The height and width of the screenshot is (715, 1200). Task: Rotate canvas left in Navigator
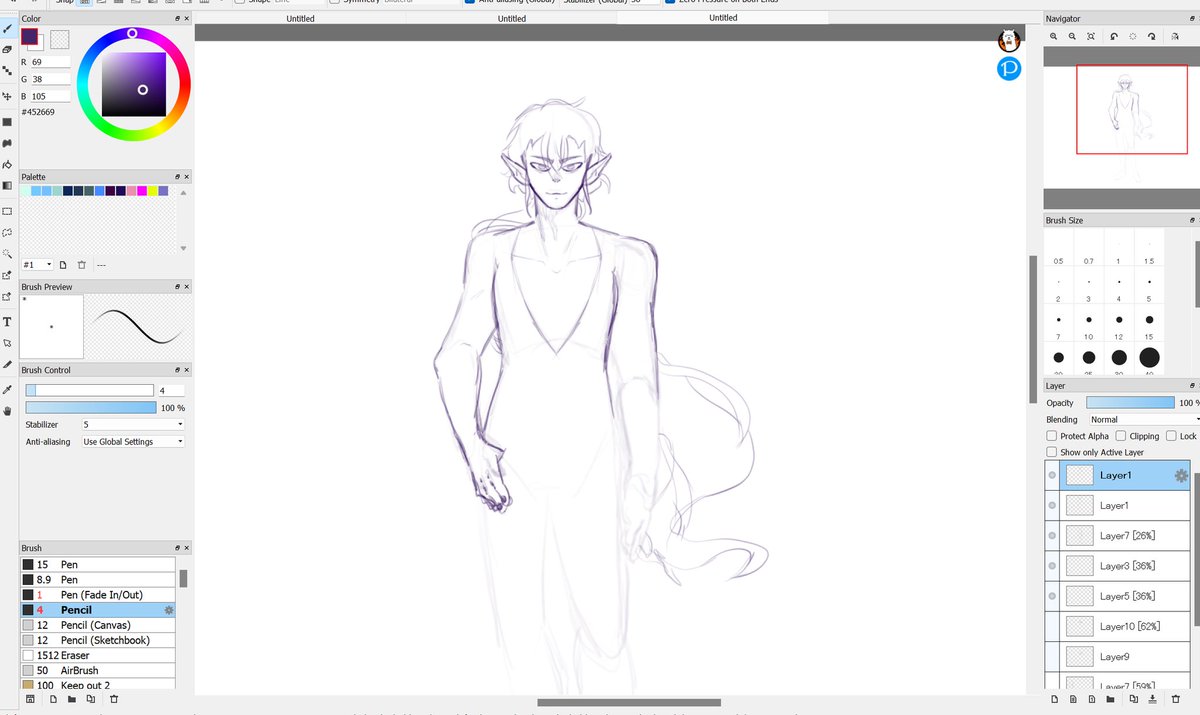click(1114, 36)
